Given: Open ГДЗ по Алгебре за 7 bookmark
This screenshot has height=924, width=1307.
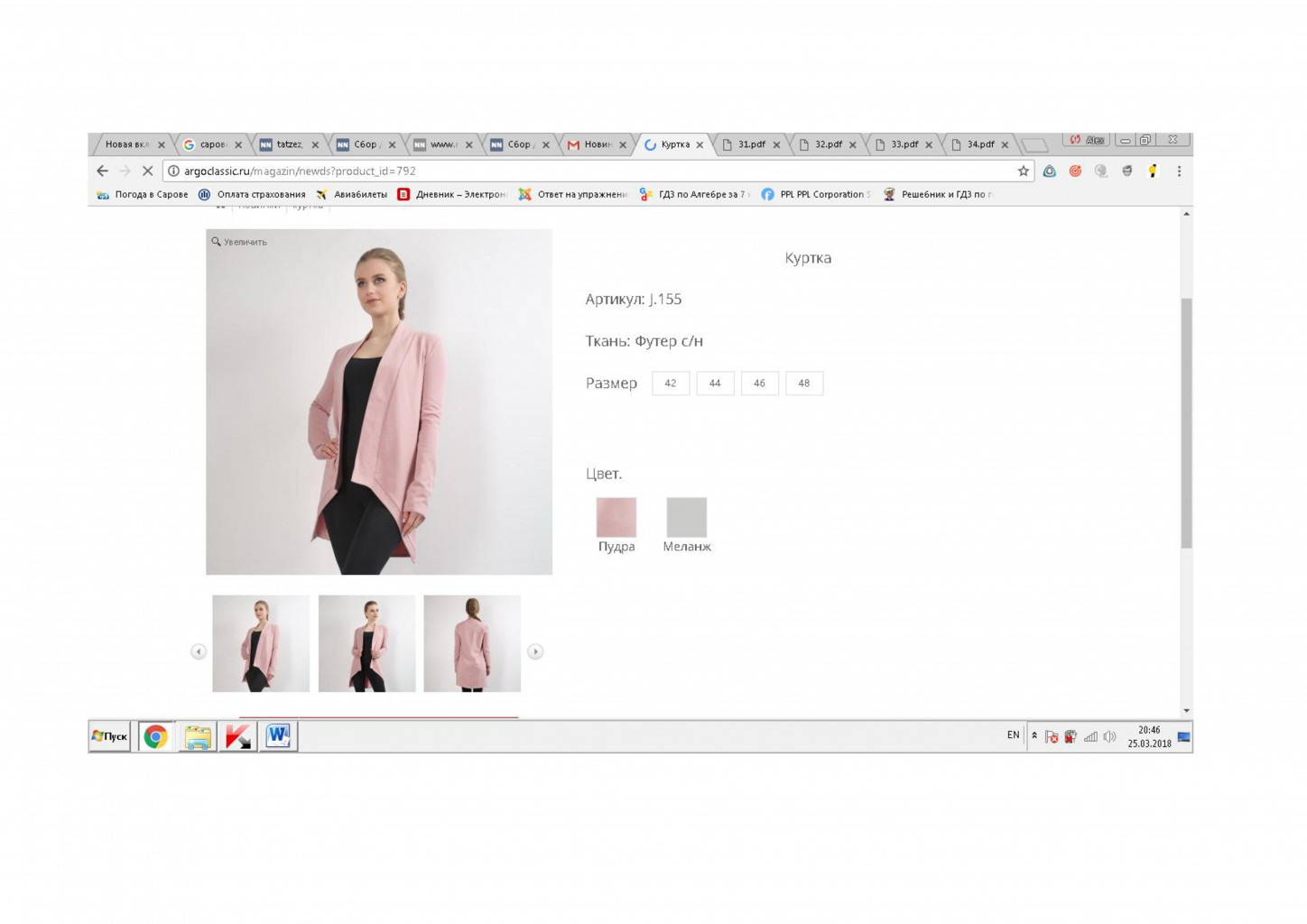Looking at the screenshot, I should (x=694, y=194).
